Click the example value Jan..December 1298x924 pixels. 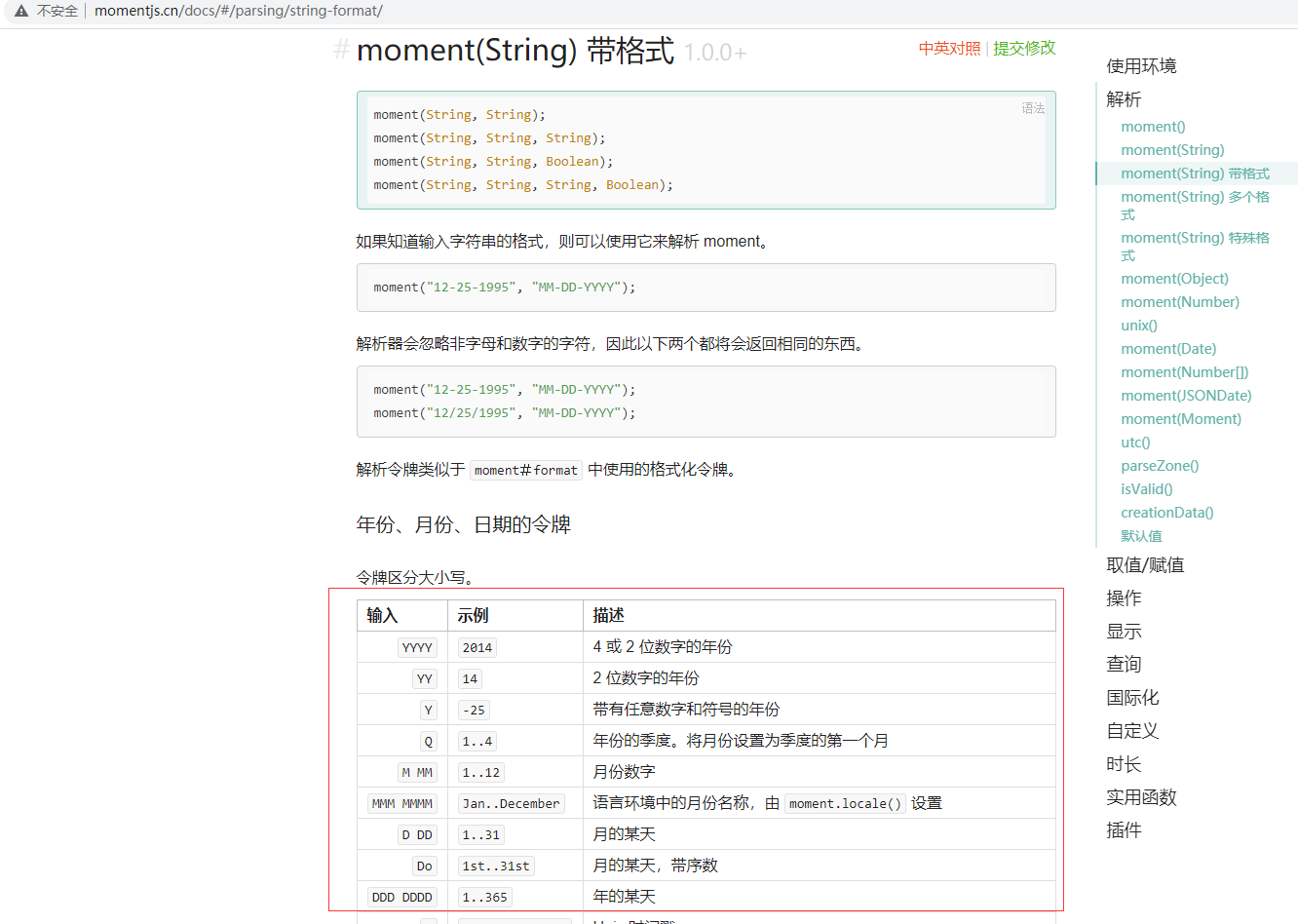point(512,803)
